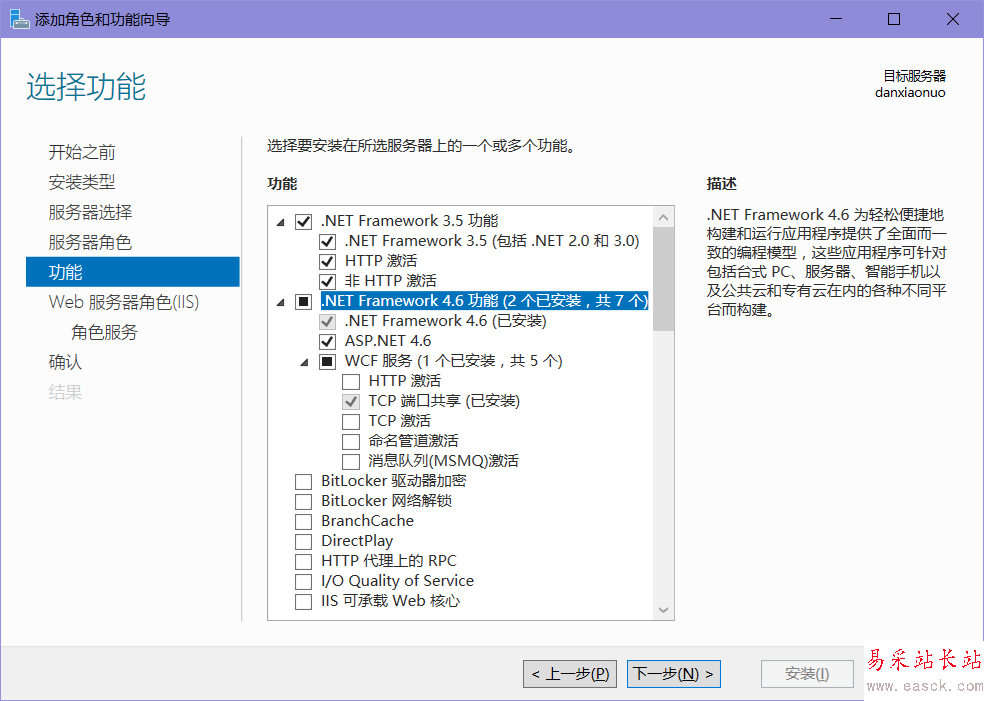Viewport: 984px width, 701px height.
Task: Check HTTP 代理上的 RPC checkbox
Action: point(304,561)
